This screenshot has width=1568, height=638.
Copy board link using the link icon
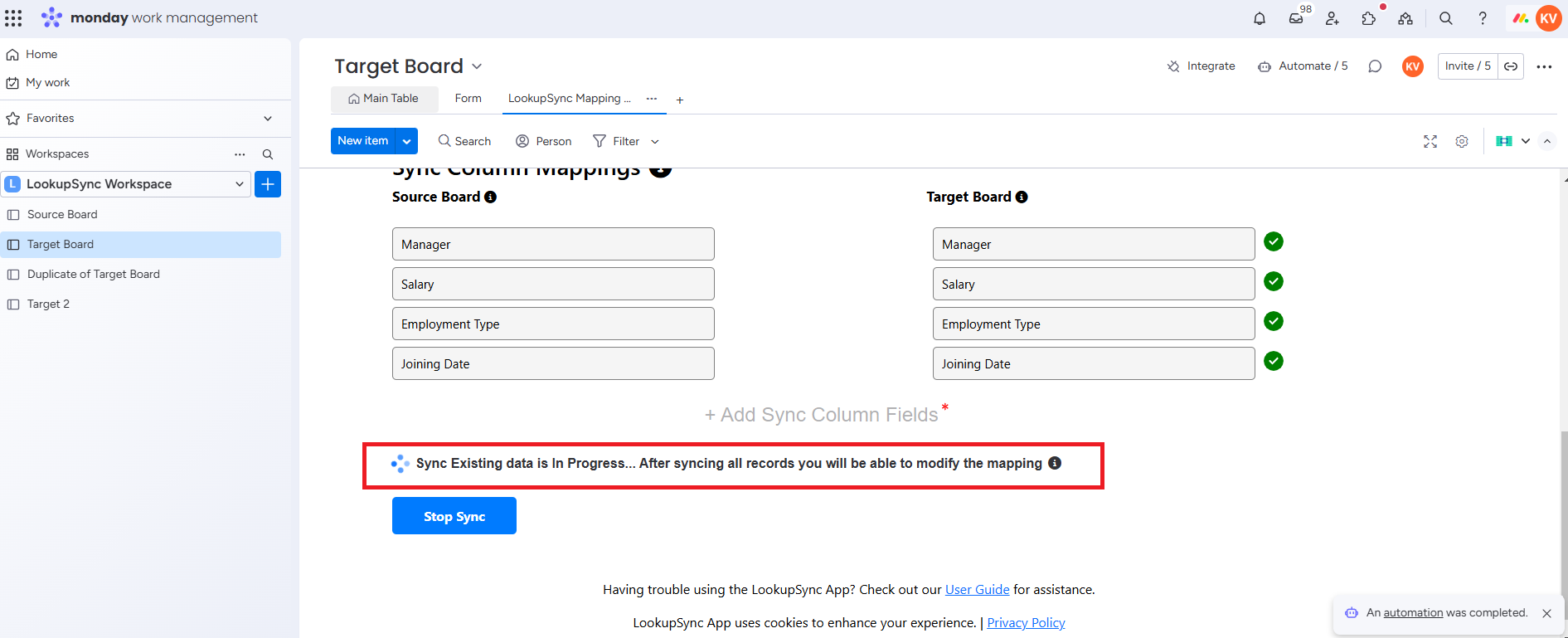1511,66
